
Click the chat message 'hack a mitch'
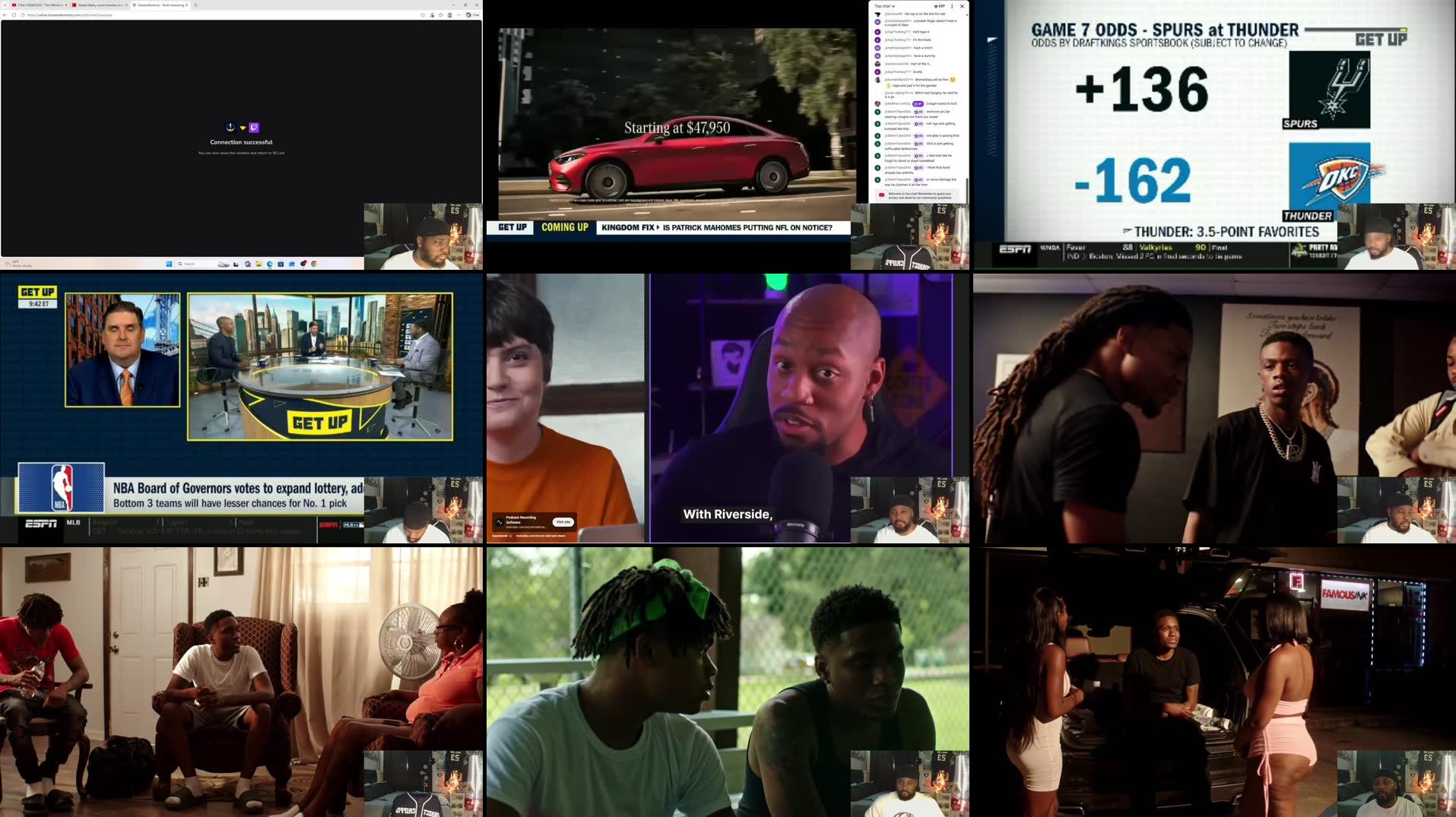(x=923, y=48)
